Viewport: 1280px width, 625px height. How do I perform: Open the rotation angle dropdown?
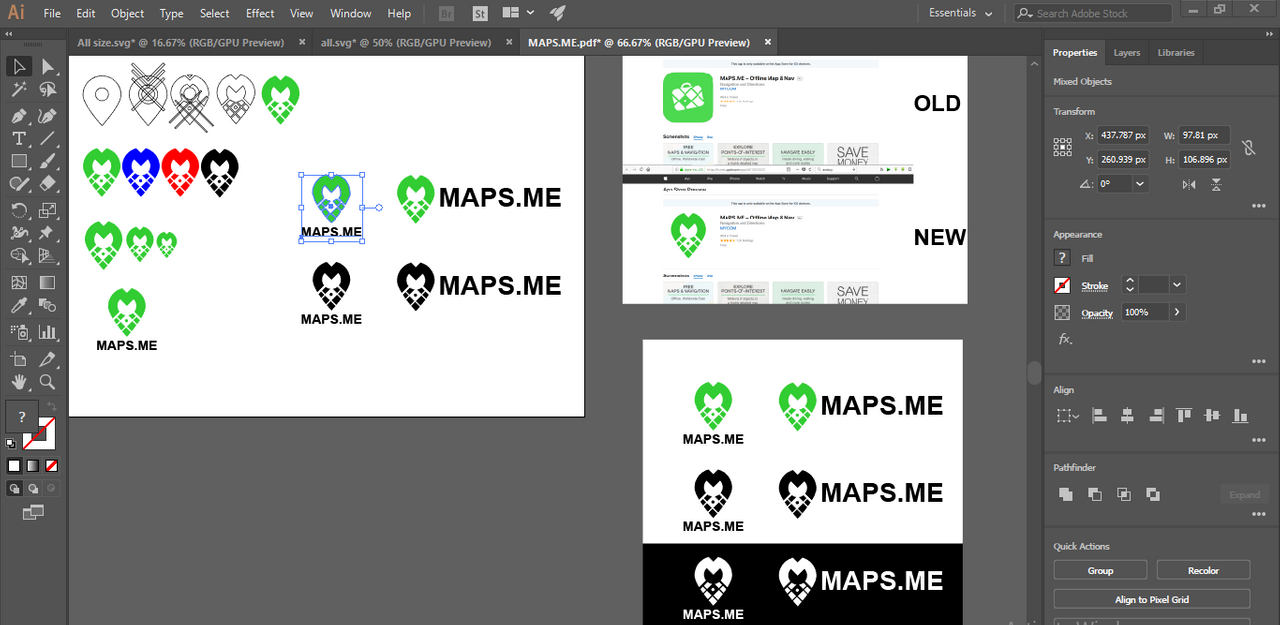(x=1140, y=184)
